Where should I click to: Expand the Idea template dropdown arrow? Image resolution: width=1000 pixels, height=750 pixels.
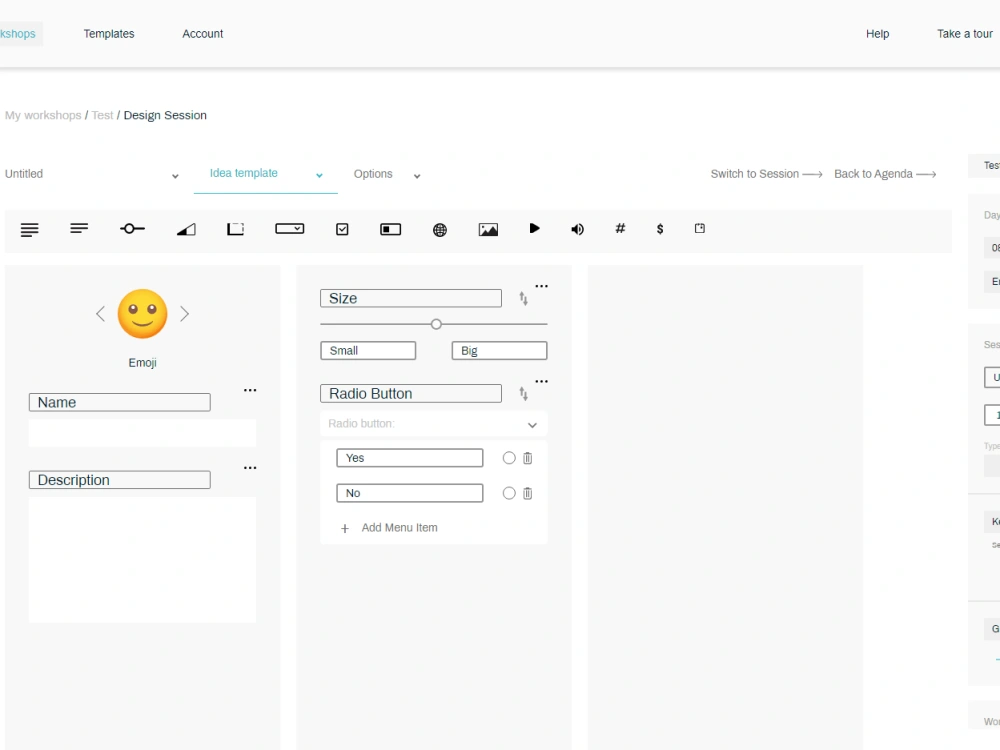(x=319, y=175)
